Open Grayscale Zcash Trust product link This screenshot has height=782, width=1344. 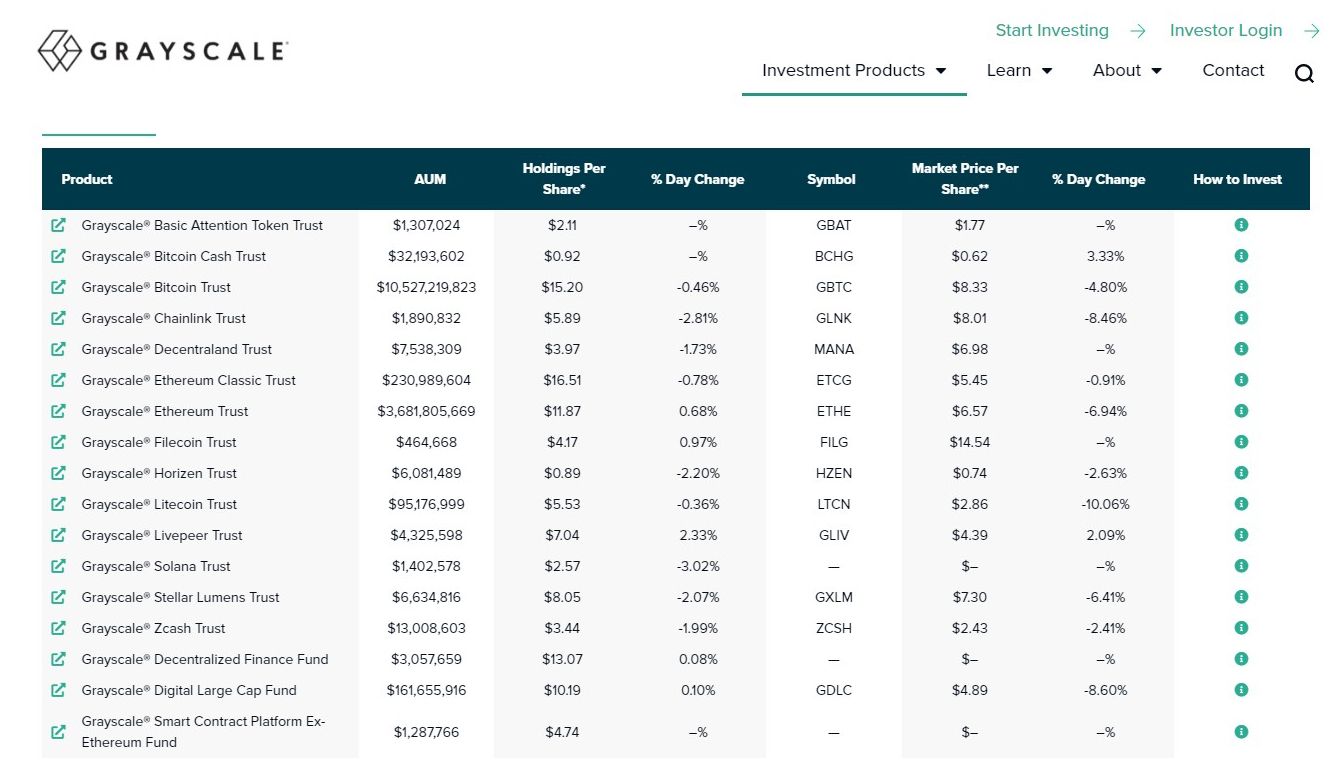click(153, 628)
